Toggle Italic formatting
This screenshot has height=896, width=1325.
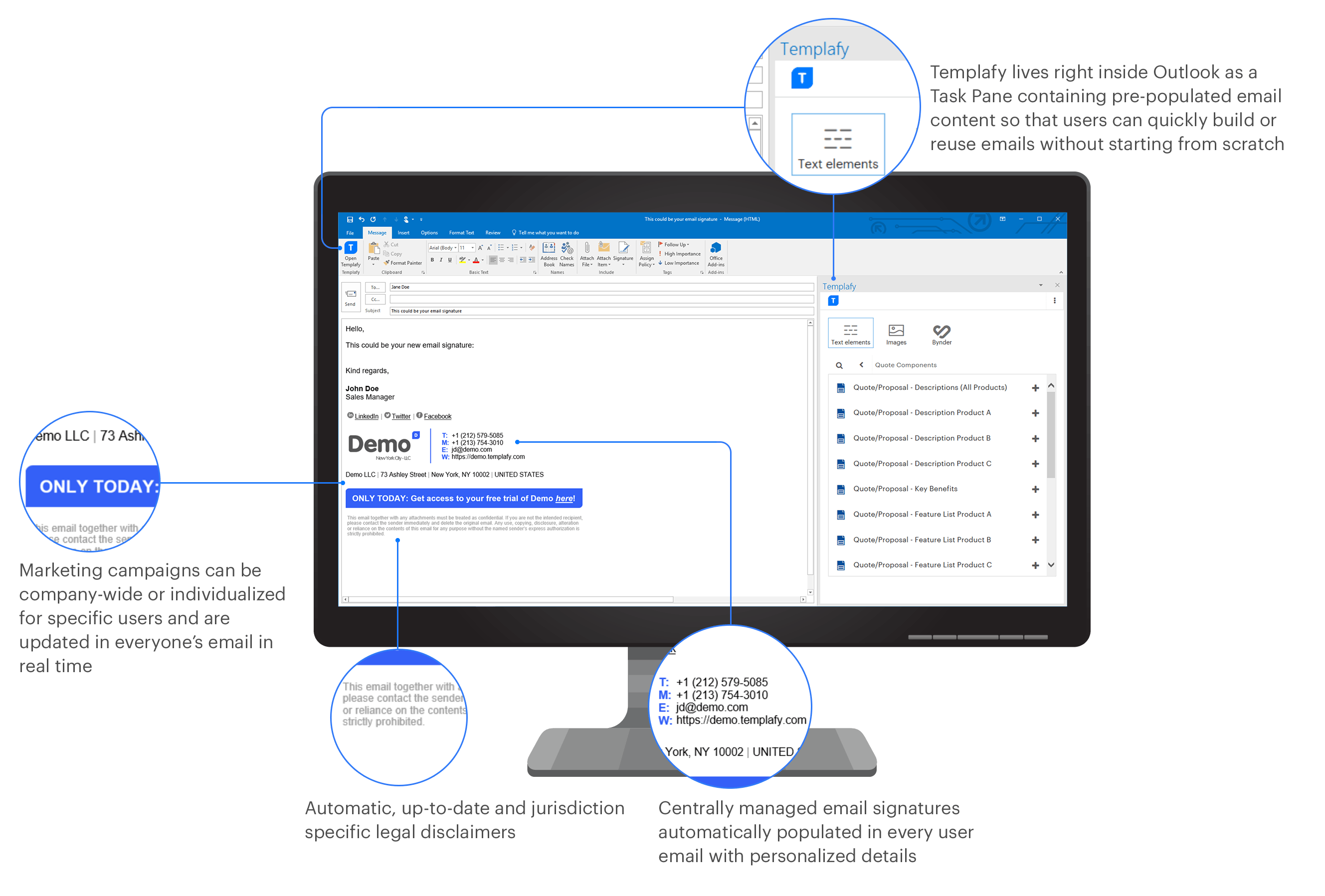click(x=441, y=260)
